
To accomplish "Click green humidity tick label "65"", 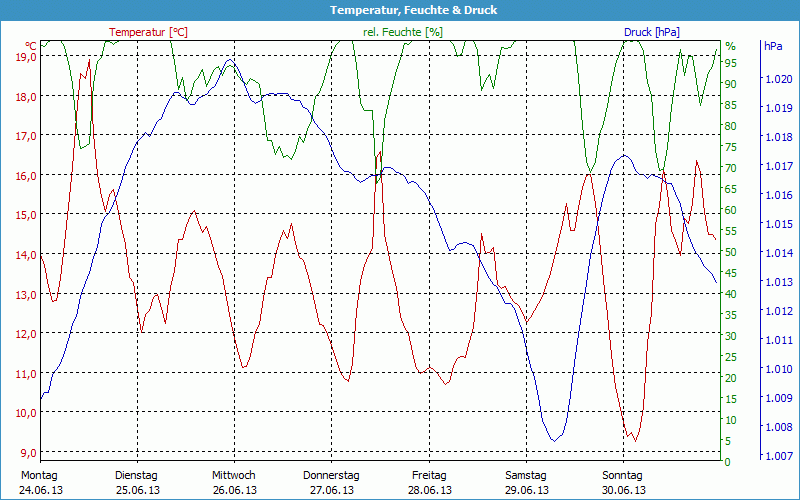I will click(x=731, y=189).
